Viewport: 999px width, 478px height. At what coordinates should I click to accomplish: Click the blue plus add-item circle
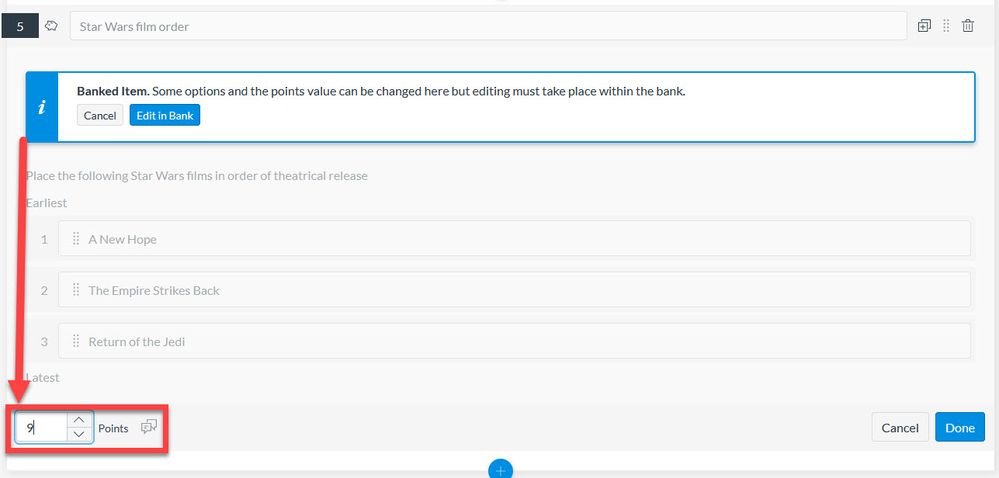pyautogui.click(x=500, y=470)
